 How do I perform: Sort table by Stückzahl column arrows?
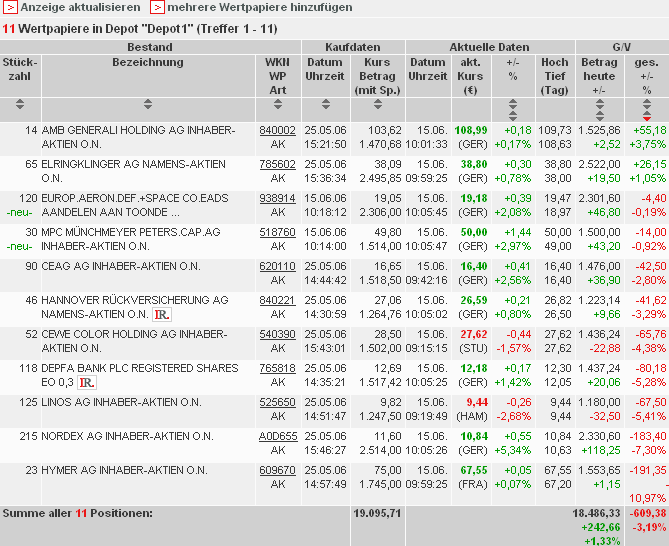[20, 104]
